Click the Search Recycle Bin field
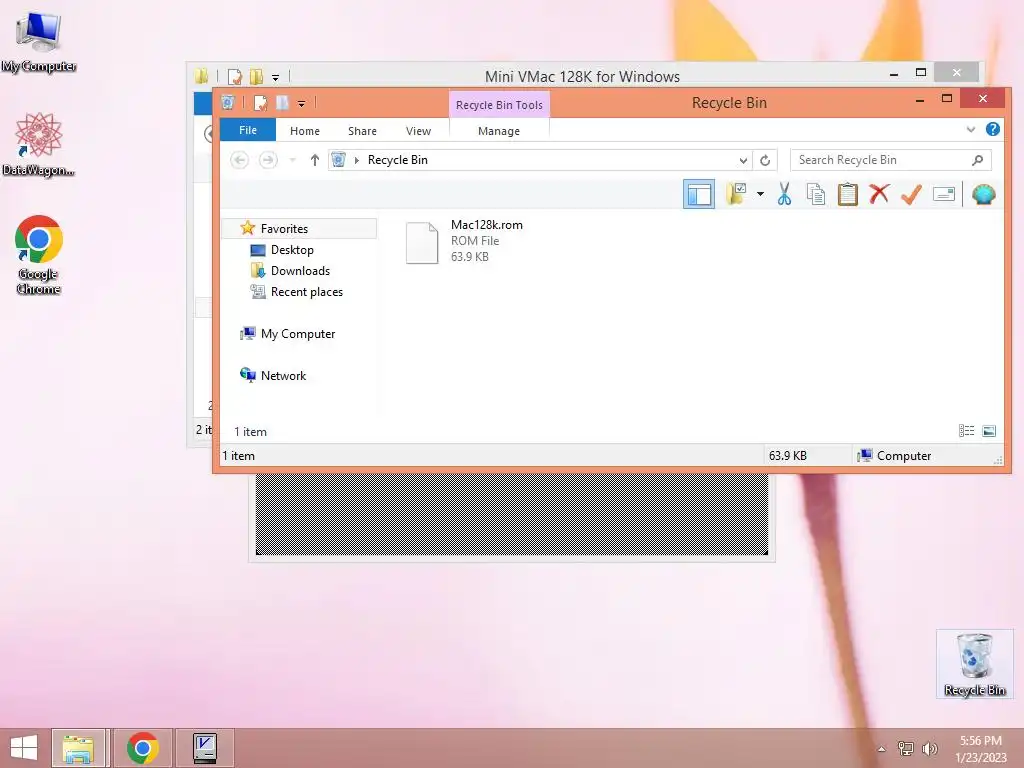The height and width of the screenshot is (768, 1024). tap(891, 160)
